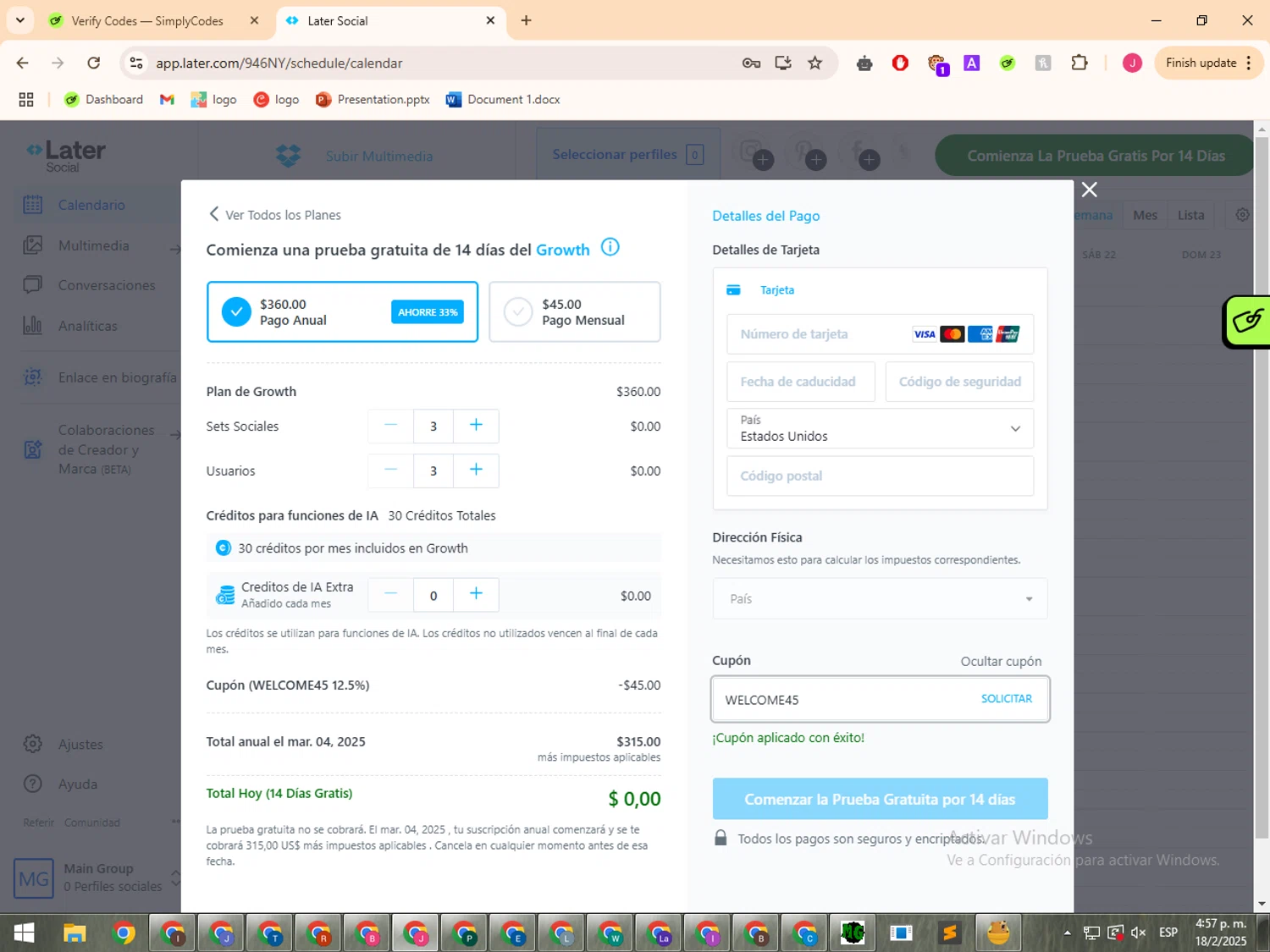1270x952 pixels.
Task: Select the $45.00 Pago Mensual option
Action: (575, 312)
